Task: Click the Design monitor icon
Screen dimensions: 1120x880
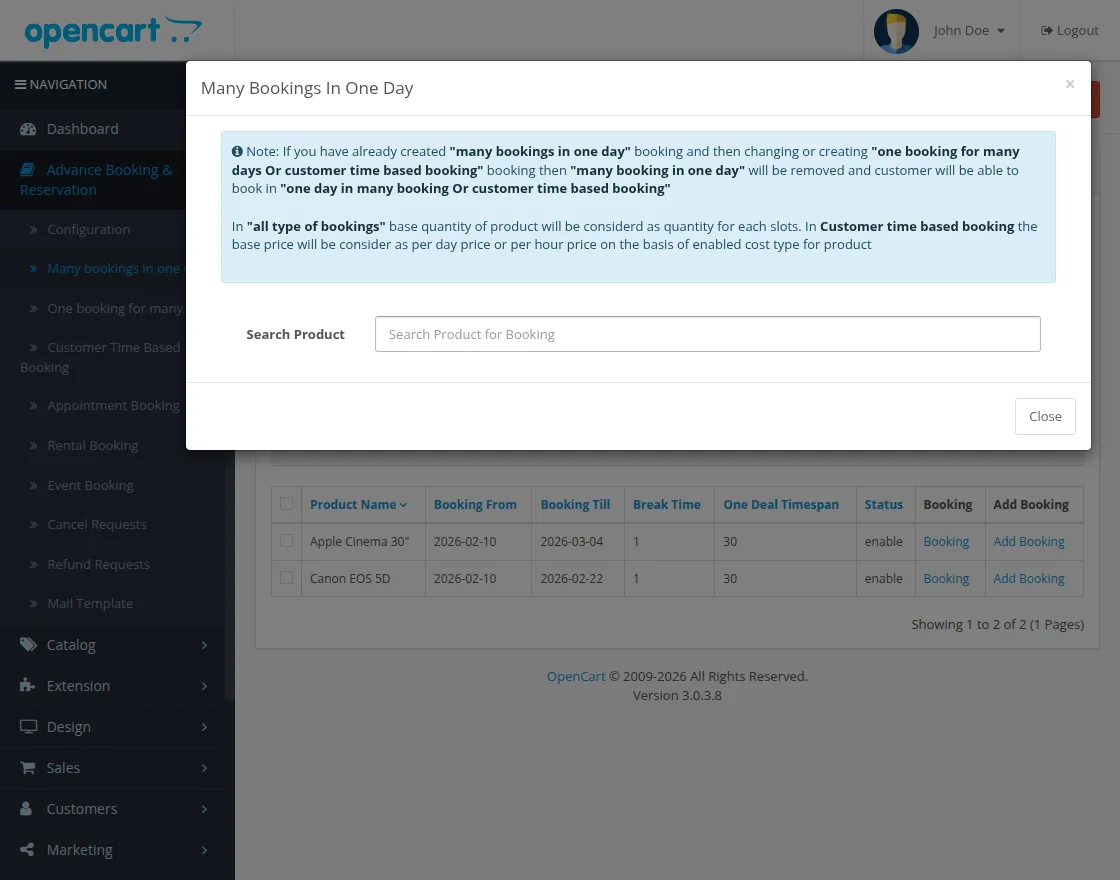Action: (28, 726)
